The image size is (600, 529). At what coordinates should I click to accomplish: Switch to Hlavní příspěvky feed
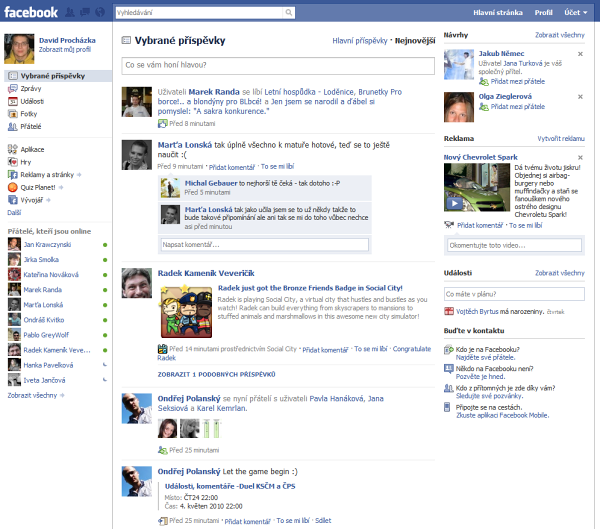pos(360,41)
